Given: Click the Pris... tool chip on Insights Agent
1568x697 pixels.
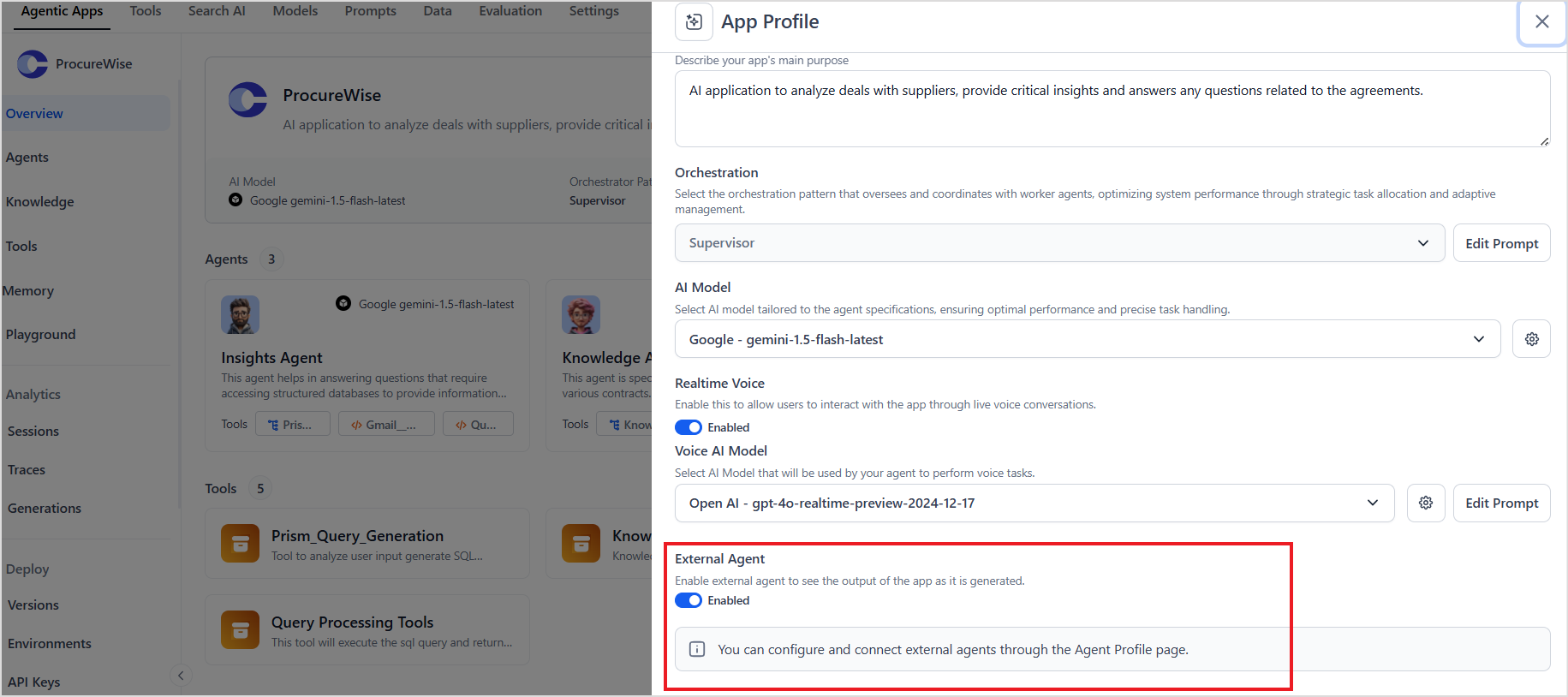Looking at the screenshot, I should (x=293, y=424).
